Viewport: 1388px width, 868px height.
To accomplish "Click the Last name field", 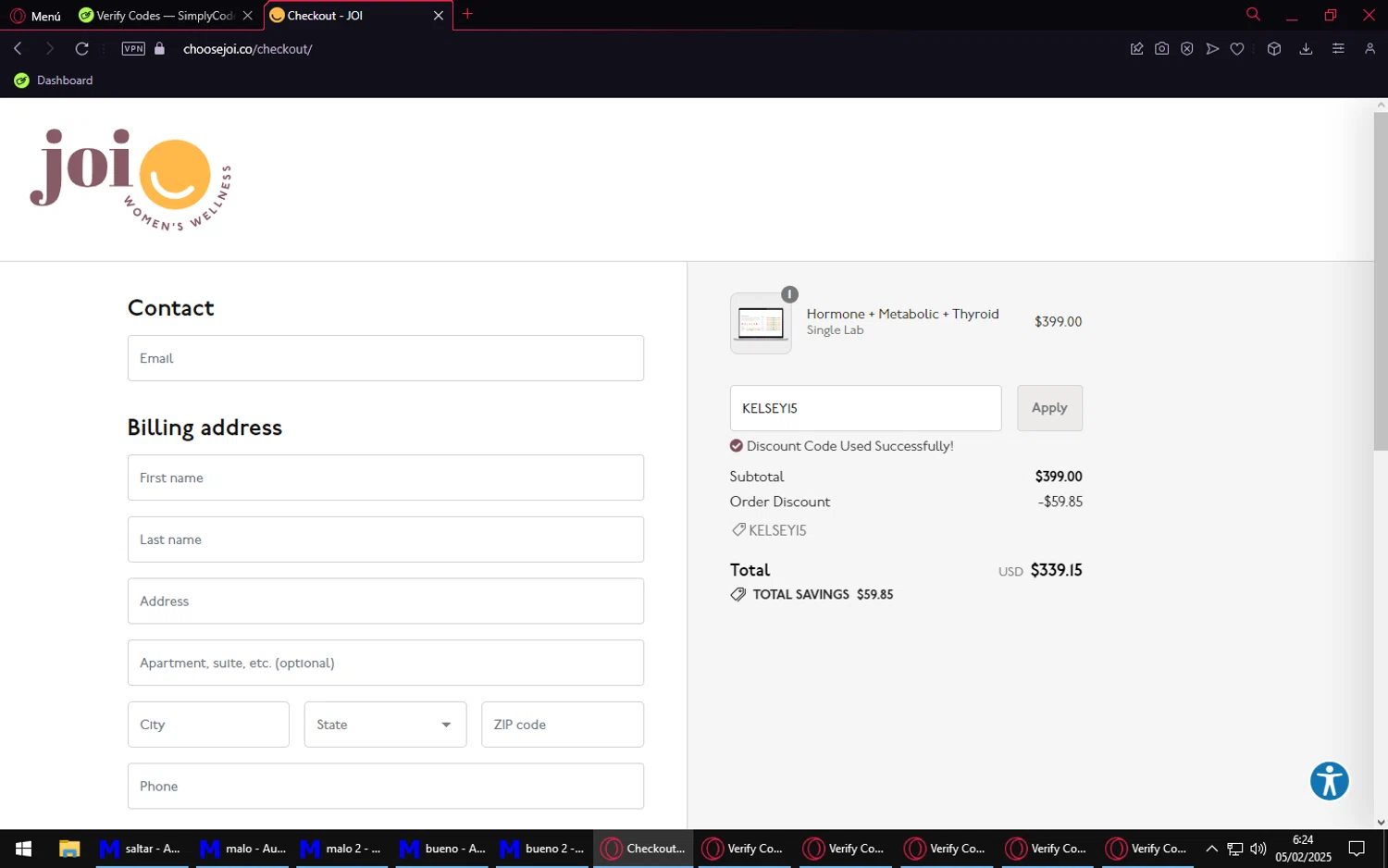I will pyautogui.click(x=386, y=539).
